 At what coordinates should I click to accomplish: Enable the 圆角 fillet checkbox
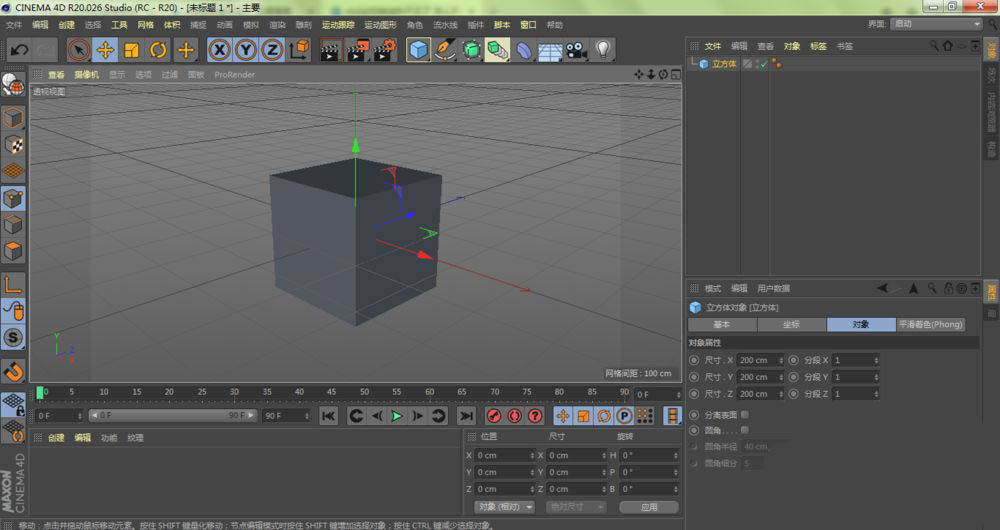click(744, 430)
